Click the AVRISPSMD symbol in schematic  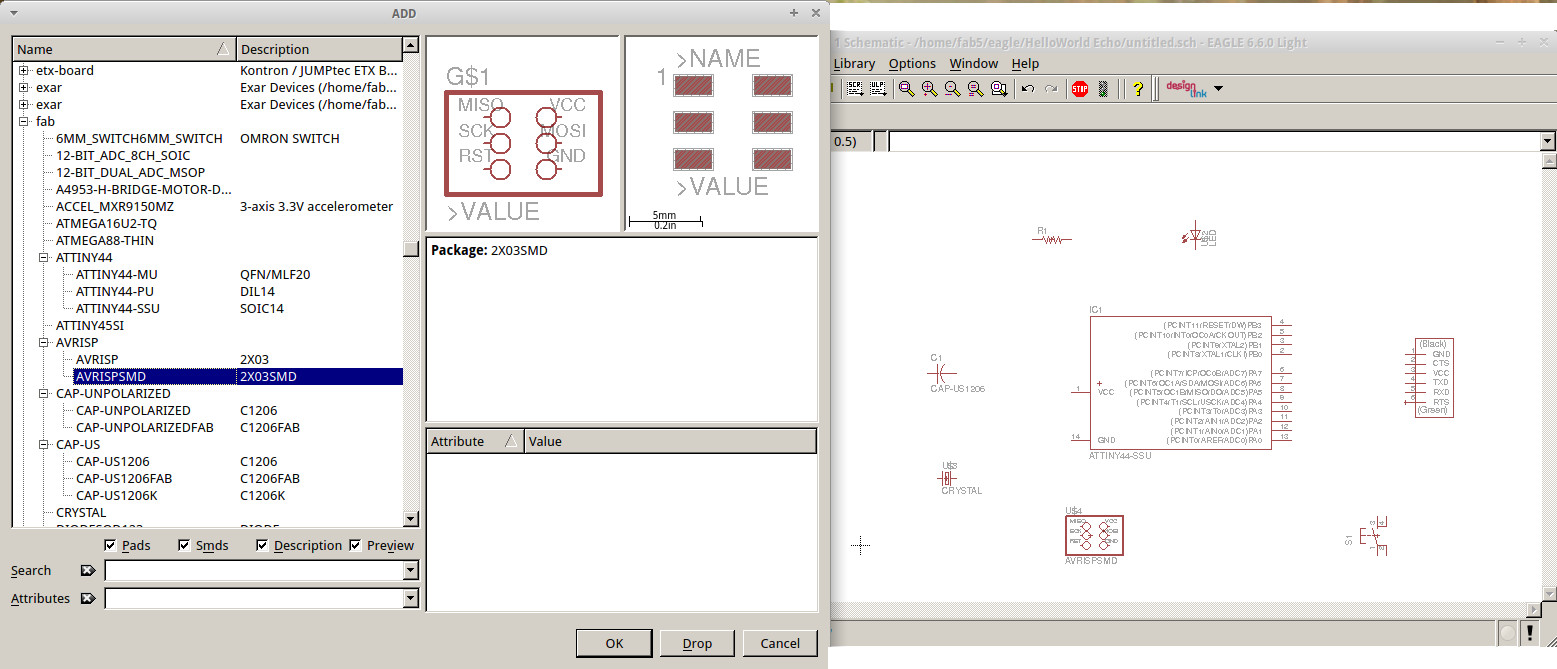[1095, 535]
